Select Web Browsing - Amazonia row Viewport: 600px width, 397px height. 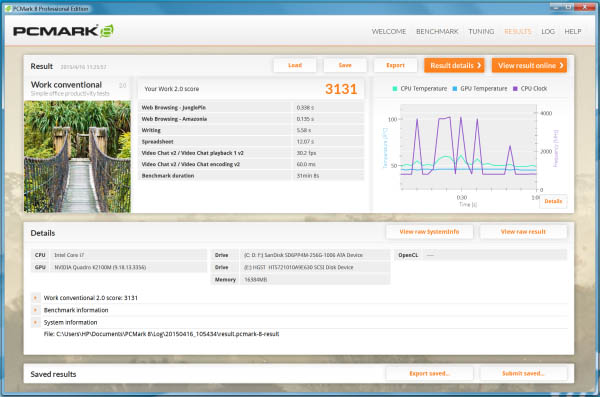[251, 119]
